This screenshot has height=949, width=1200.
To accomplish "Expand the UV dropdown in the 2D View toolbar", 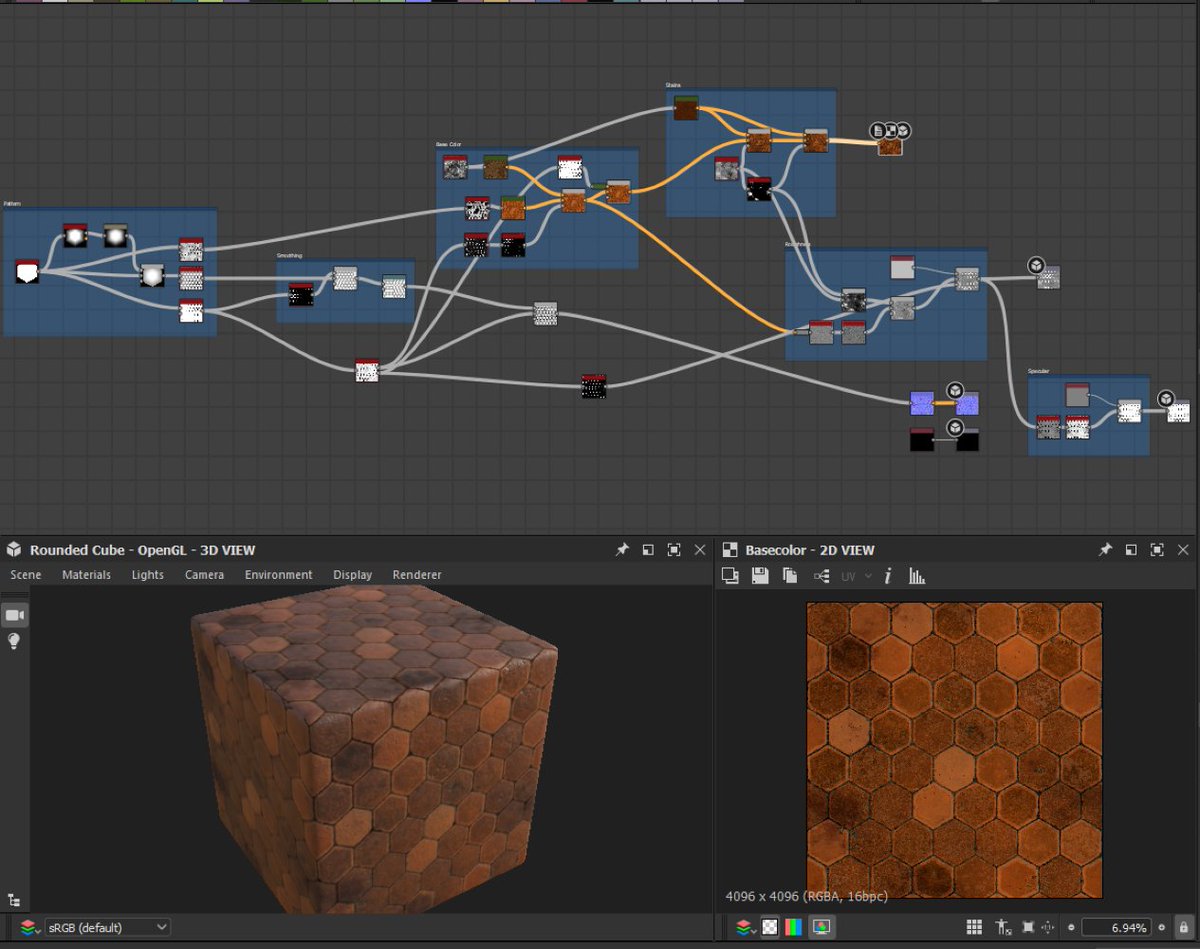I will pos(867,576).
